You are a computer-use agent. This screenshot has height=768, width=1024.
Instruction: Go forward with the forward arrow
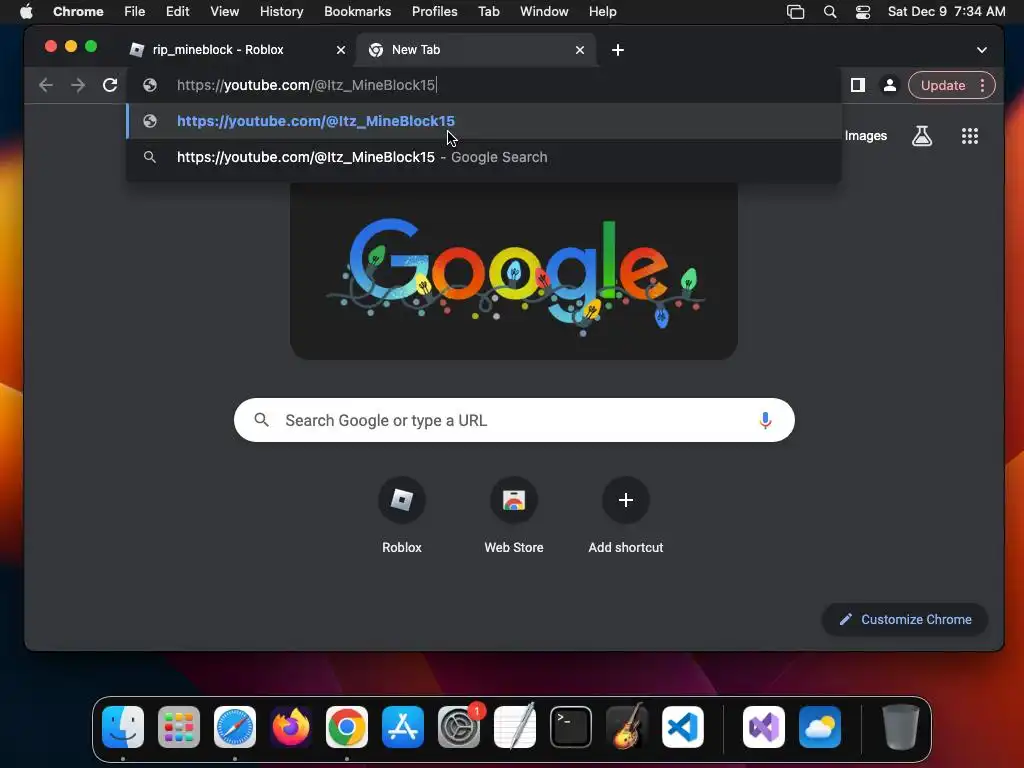[78, 85]
